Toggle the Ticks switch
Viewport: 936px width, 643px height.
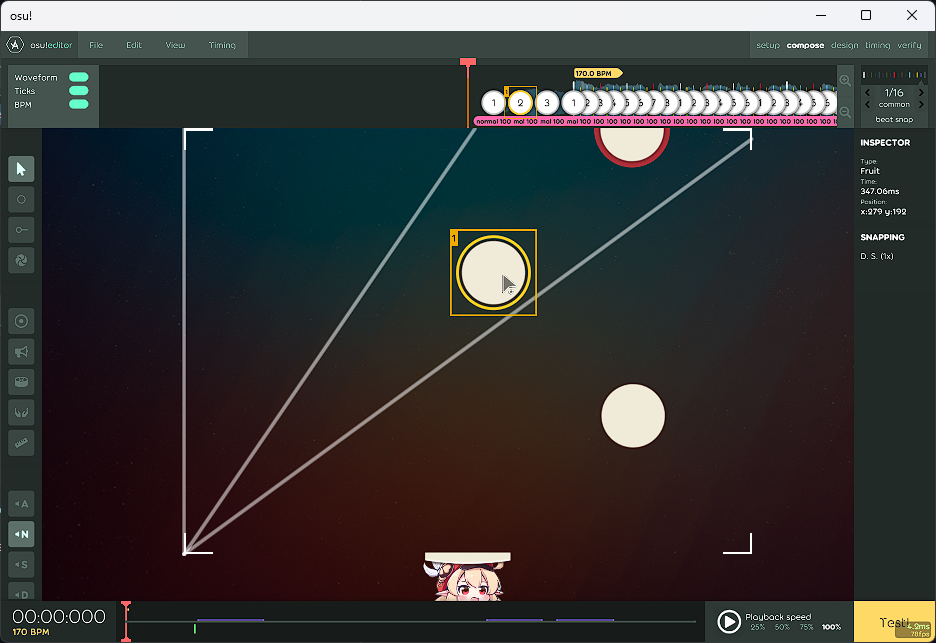point(79,91)
